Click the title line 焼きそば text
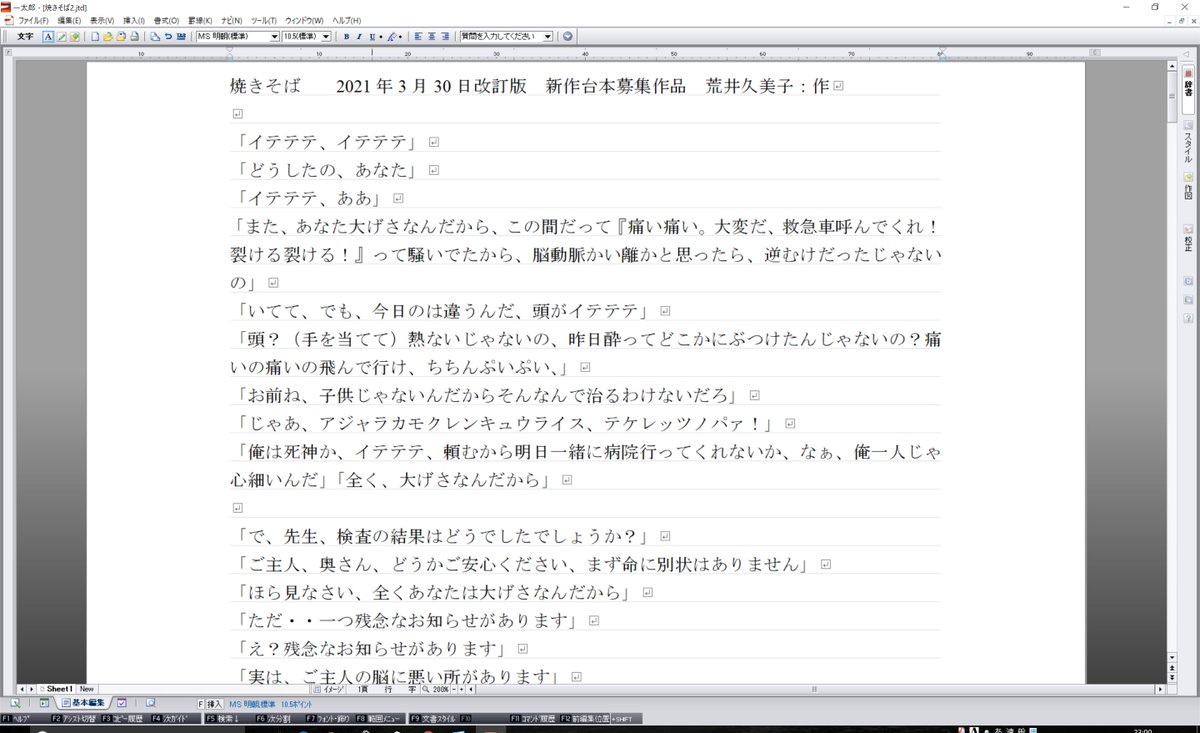Viewport: 1200px width, 733px height. tap(265, 86)
